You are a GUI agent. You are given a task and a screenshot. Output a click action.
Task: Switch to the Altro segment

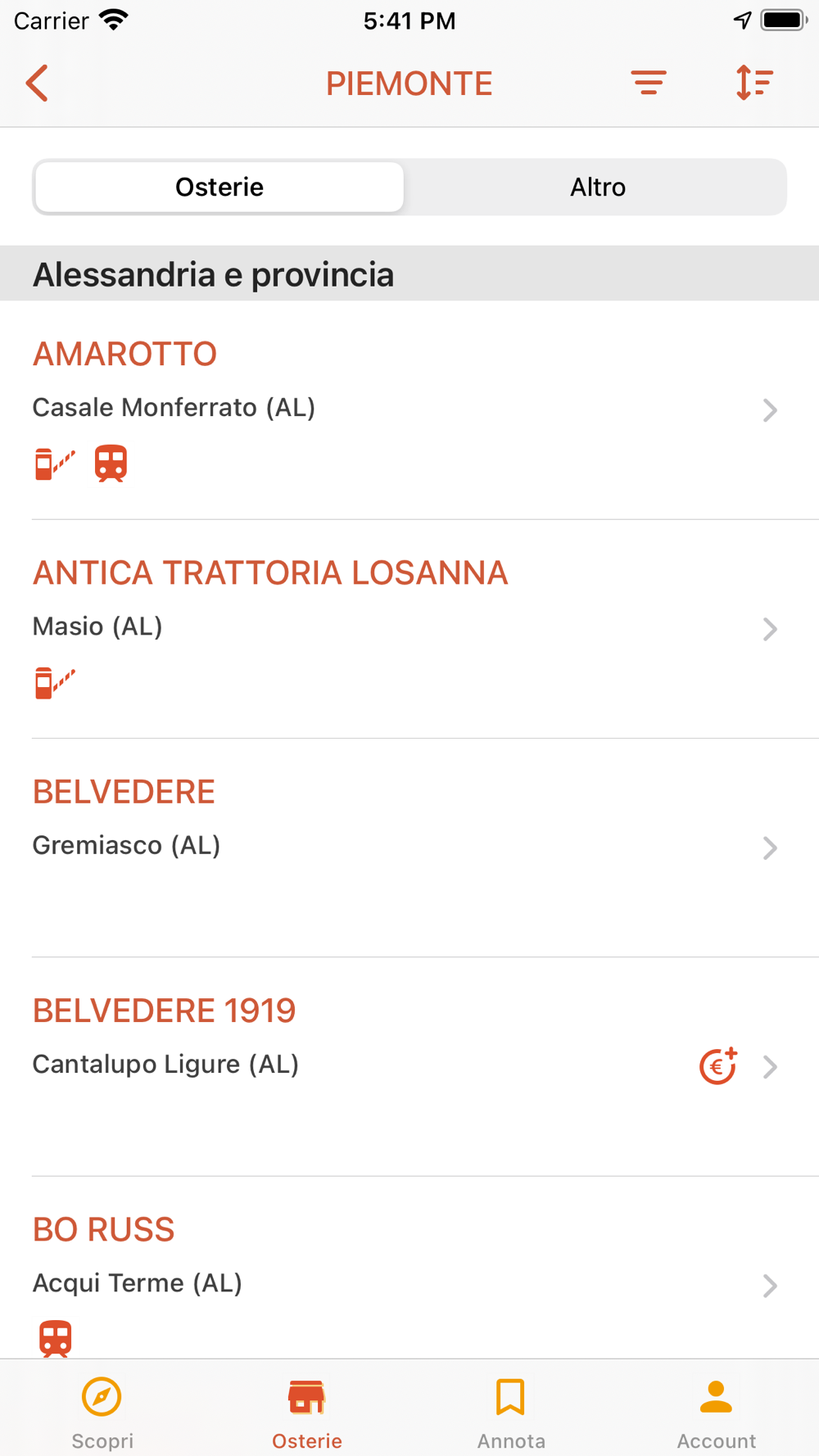(597, 188)
